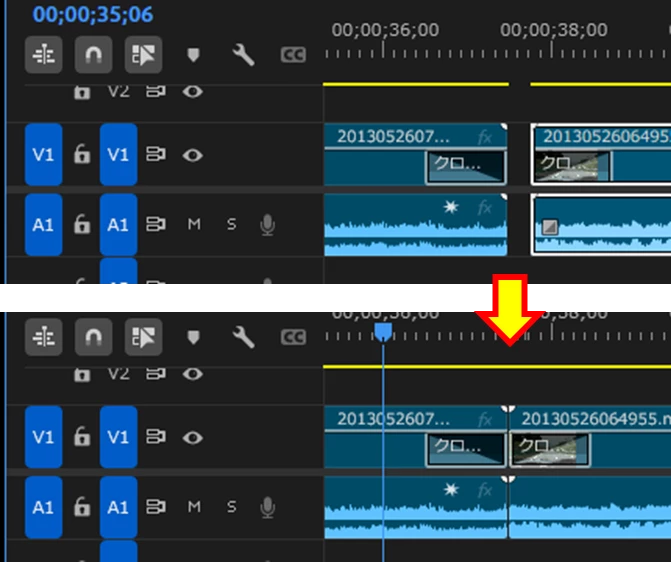The width and height of the screenshot is (671, 562).
Task: Toggle A1 sync lock in upper timeline
Action: click(156, 224)
